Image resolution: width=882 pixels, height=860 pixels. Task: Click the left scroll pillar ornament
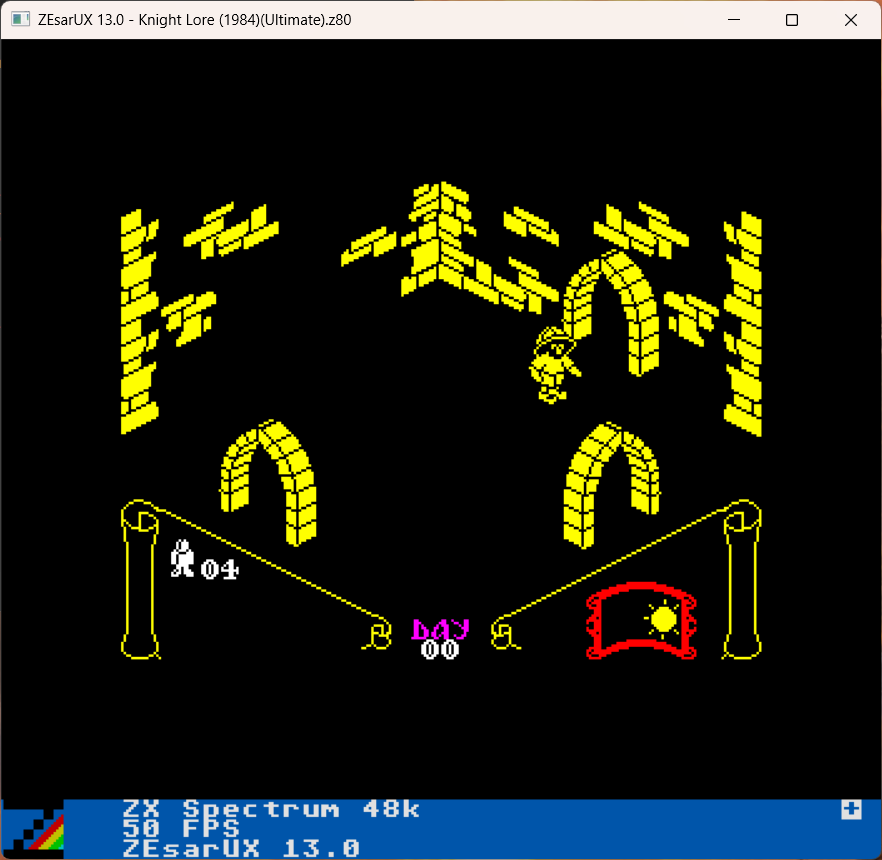tap(140, 579)
